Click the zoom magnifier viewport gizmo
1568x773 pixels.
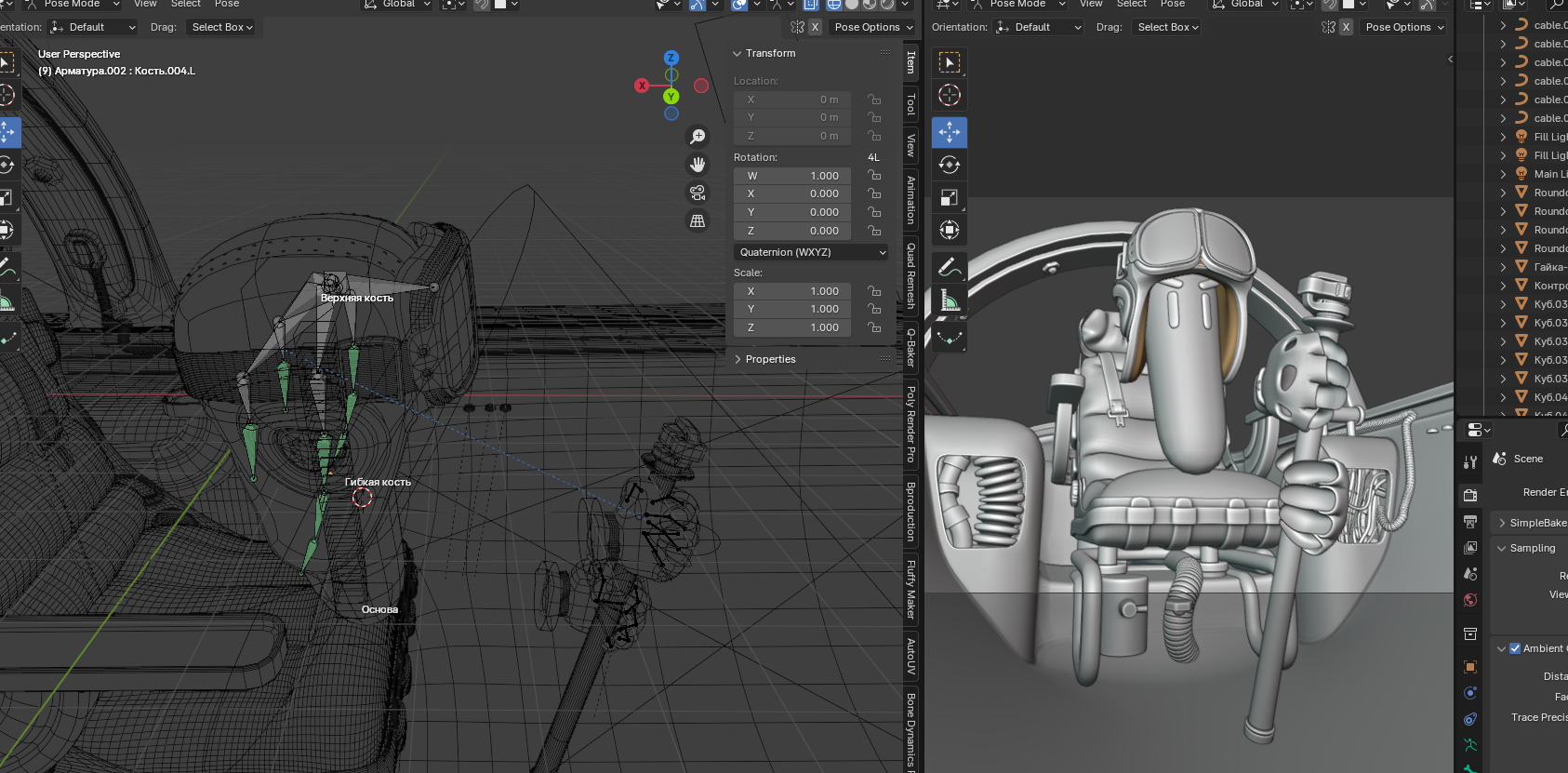click(698, 137)
